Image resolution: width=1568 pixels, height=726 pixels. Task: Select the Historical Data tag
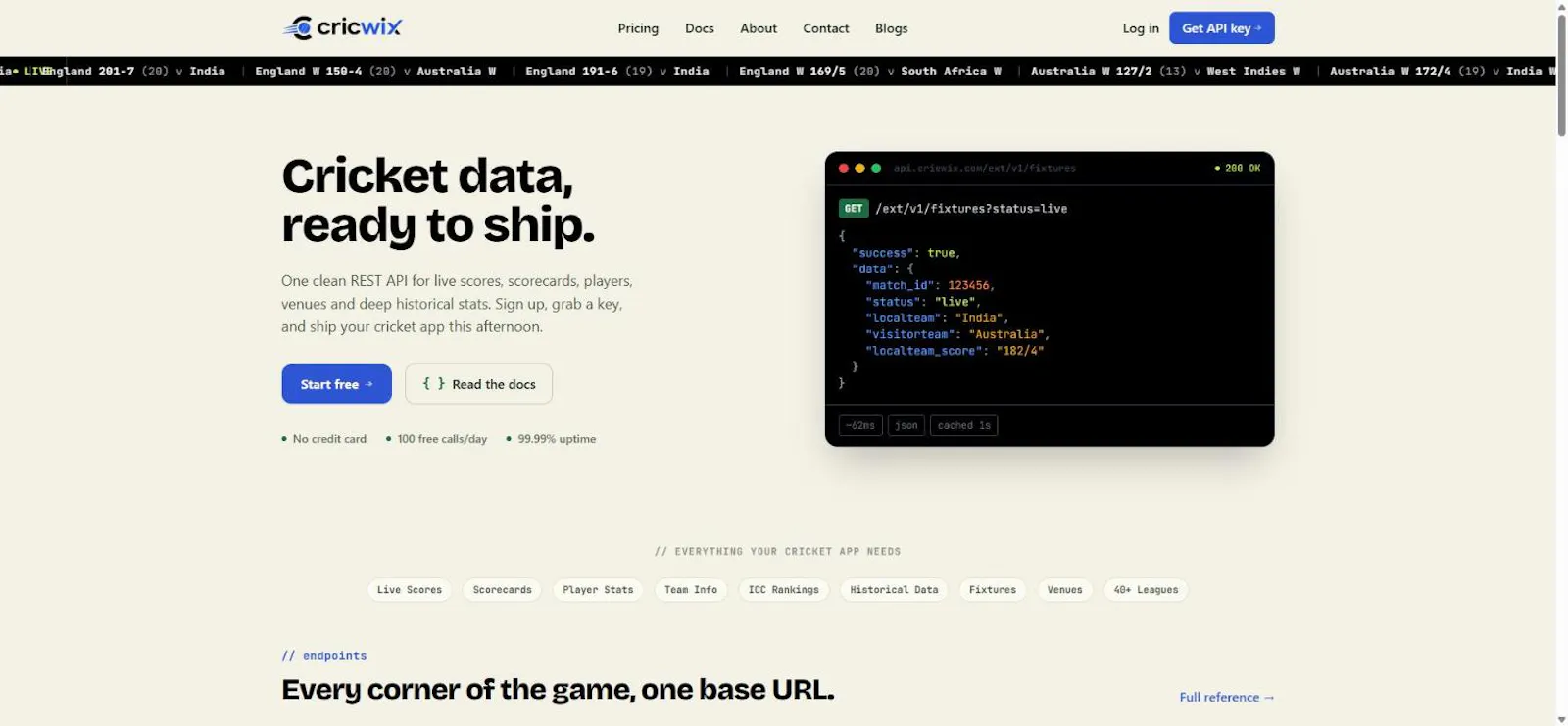coord(895,590)
